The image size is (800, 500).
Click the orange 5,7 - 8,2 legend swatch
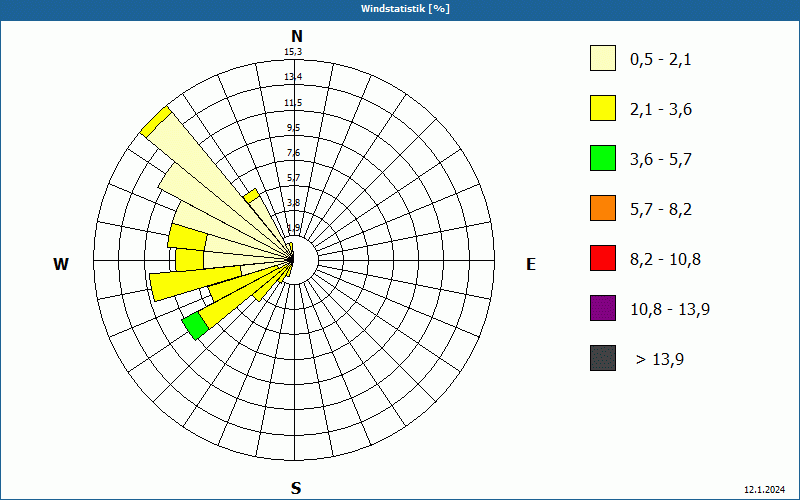point(603,208)
